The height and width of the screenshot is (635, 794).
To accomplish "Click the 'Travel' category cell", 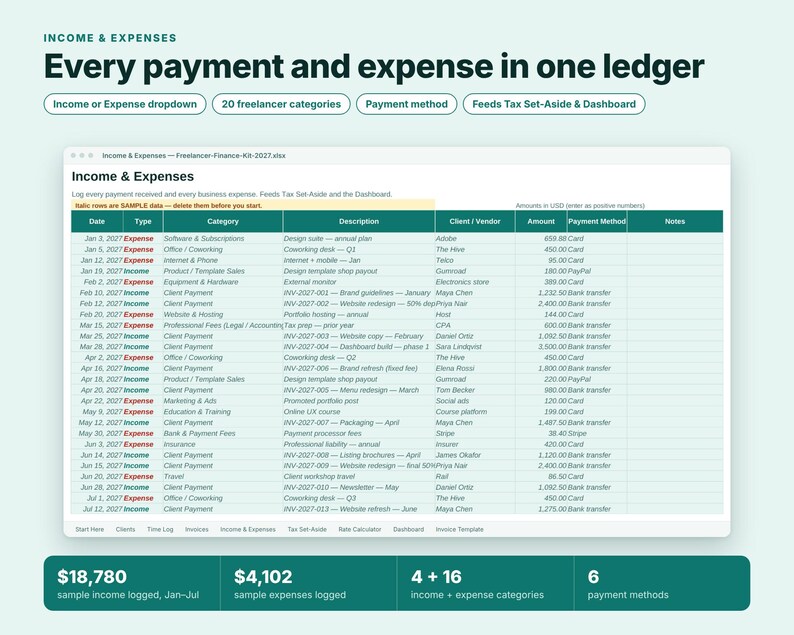I will pyautogui.click(x=223, y=477).
